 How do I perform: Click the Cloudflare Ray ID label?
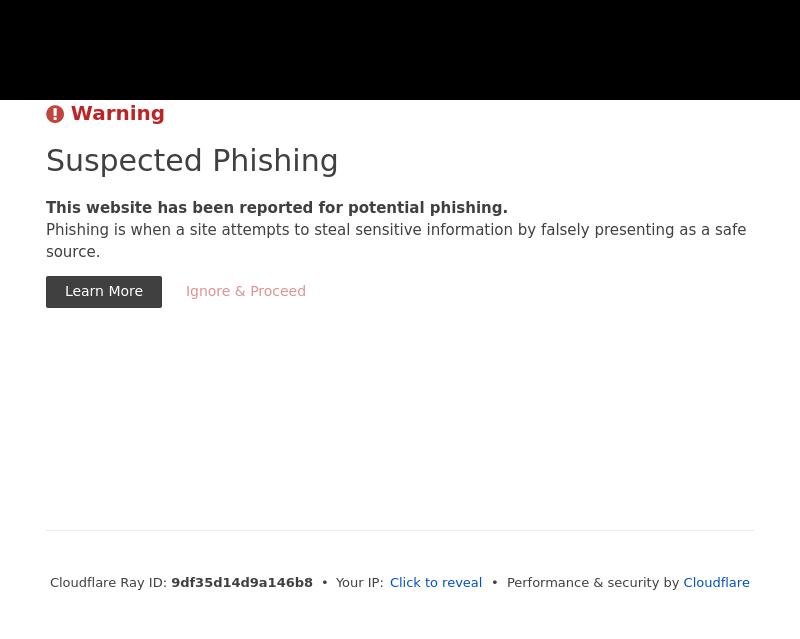[x=108, y=583]
